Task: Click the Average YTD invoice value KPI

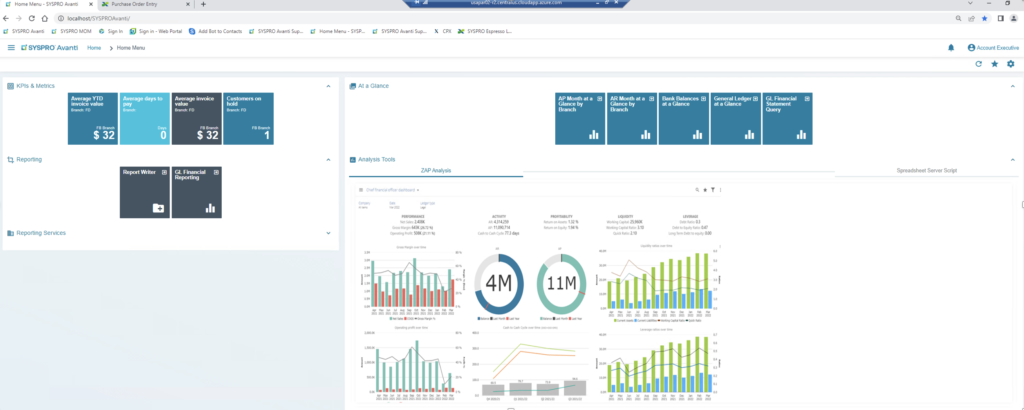Action: 93,118
